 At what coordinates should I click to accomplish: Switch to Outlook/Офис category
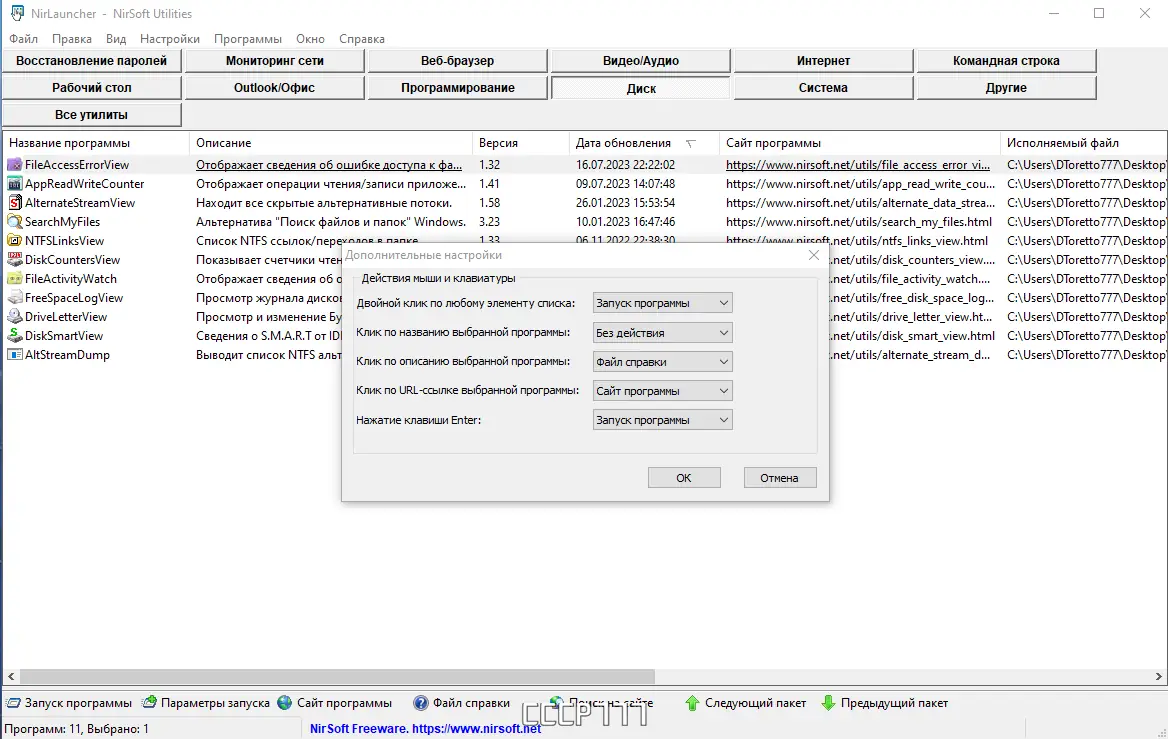tap(275, 87)
